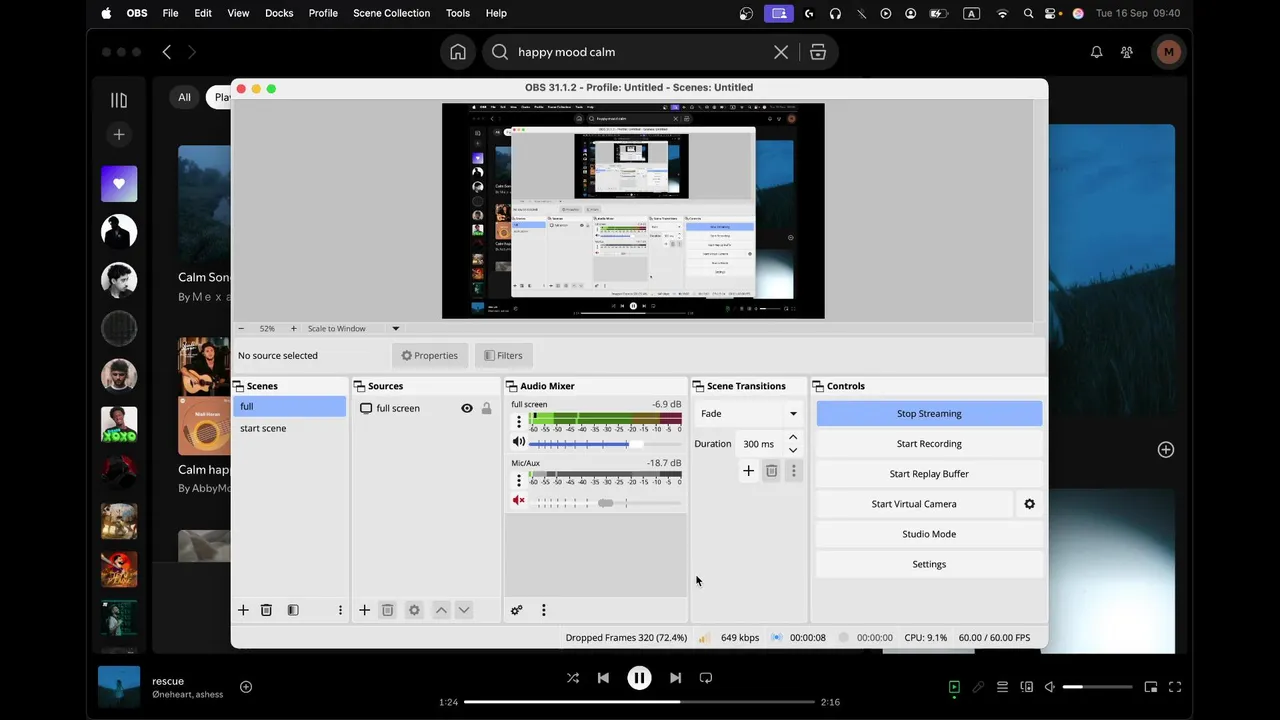Toggle shuffle in Spotify player
This screenshot has width=1280, height=720.
tap(573, 678)
